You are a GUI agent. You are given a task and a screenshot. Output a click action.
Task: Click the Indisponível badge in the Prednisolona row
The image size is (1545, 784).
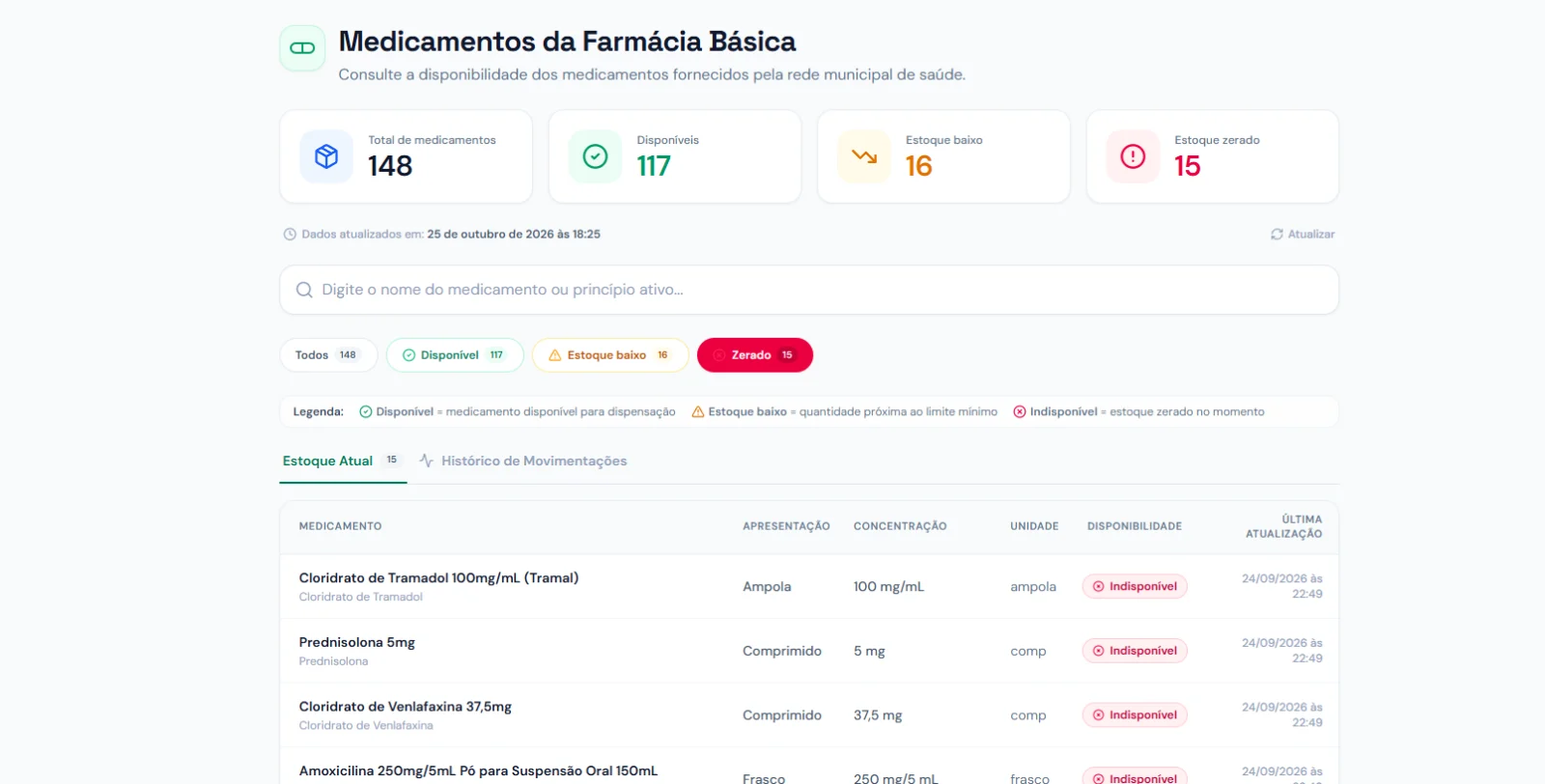(x=1135, y=652)
